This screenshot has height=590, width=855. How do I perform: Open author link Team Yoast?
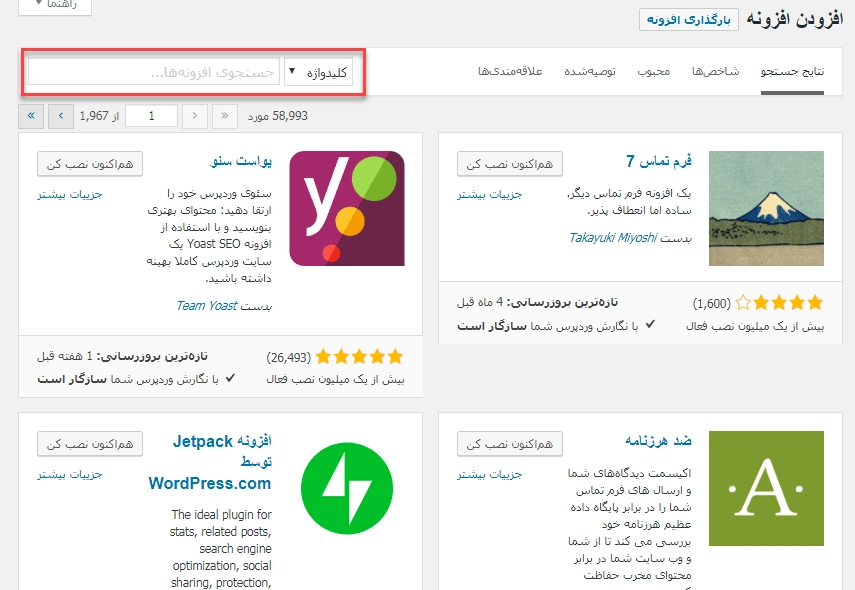(x=207, y=305)
